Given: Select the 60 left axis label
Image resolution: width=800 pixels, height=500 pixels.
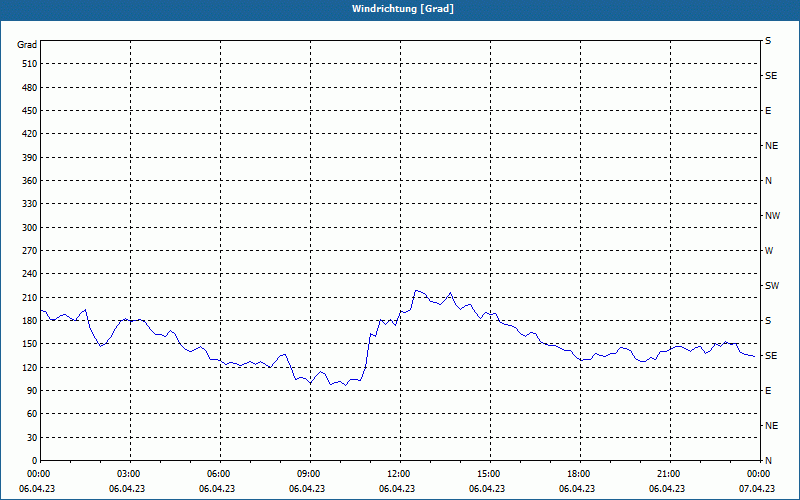Looking at the screenshot, I should (32, 414).
